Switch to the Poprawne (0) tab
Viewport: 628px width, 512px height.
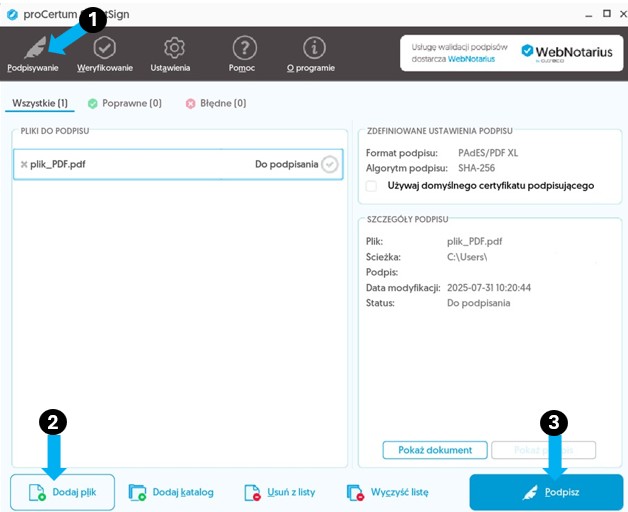pos(125,103)
